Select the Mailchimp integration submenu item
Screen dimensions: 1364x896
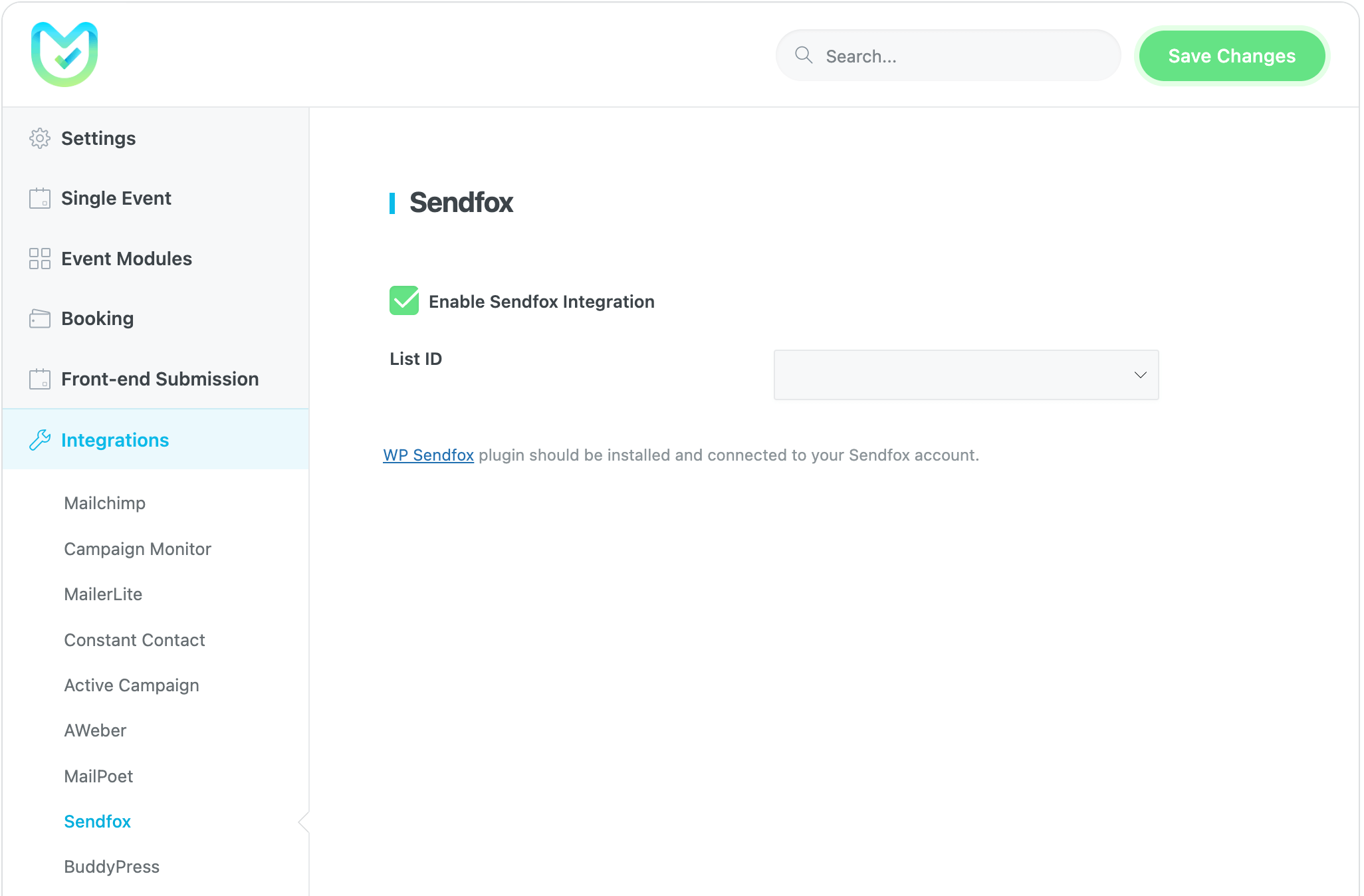click(104, 503)
